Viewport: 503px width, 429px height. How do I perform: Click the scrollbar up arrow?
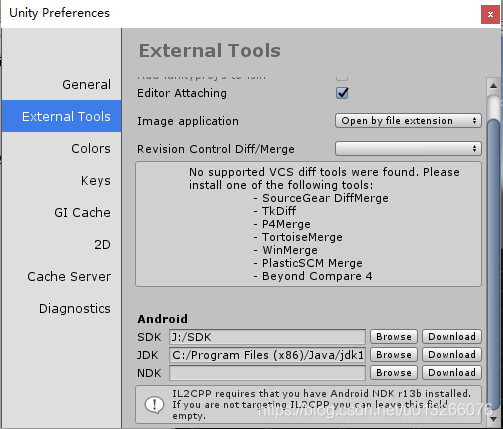tap(493, 86)
